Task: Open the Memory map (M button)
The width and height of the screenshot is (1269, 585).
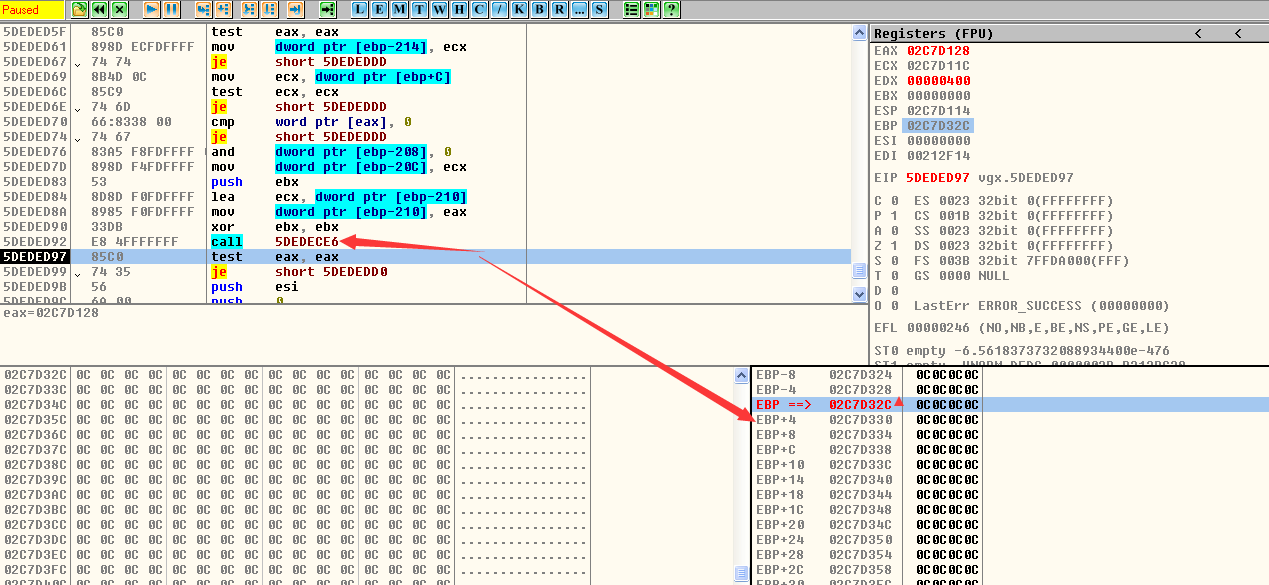Action: click(400, 10)
